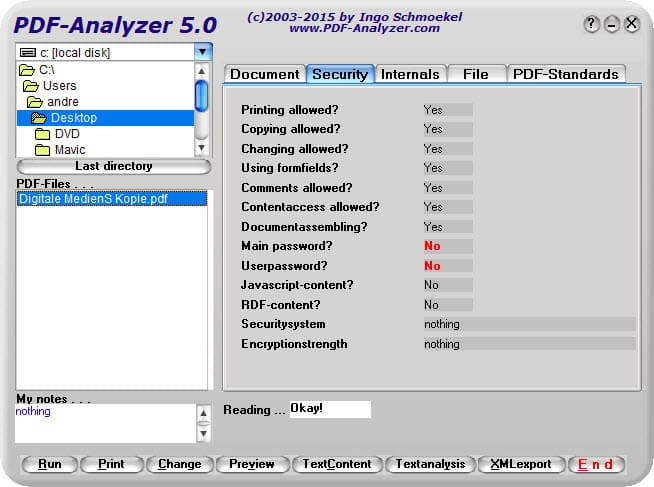Click the folder list scrollbar thumb
654x487 pixels.
[201, 96]
